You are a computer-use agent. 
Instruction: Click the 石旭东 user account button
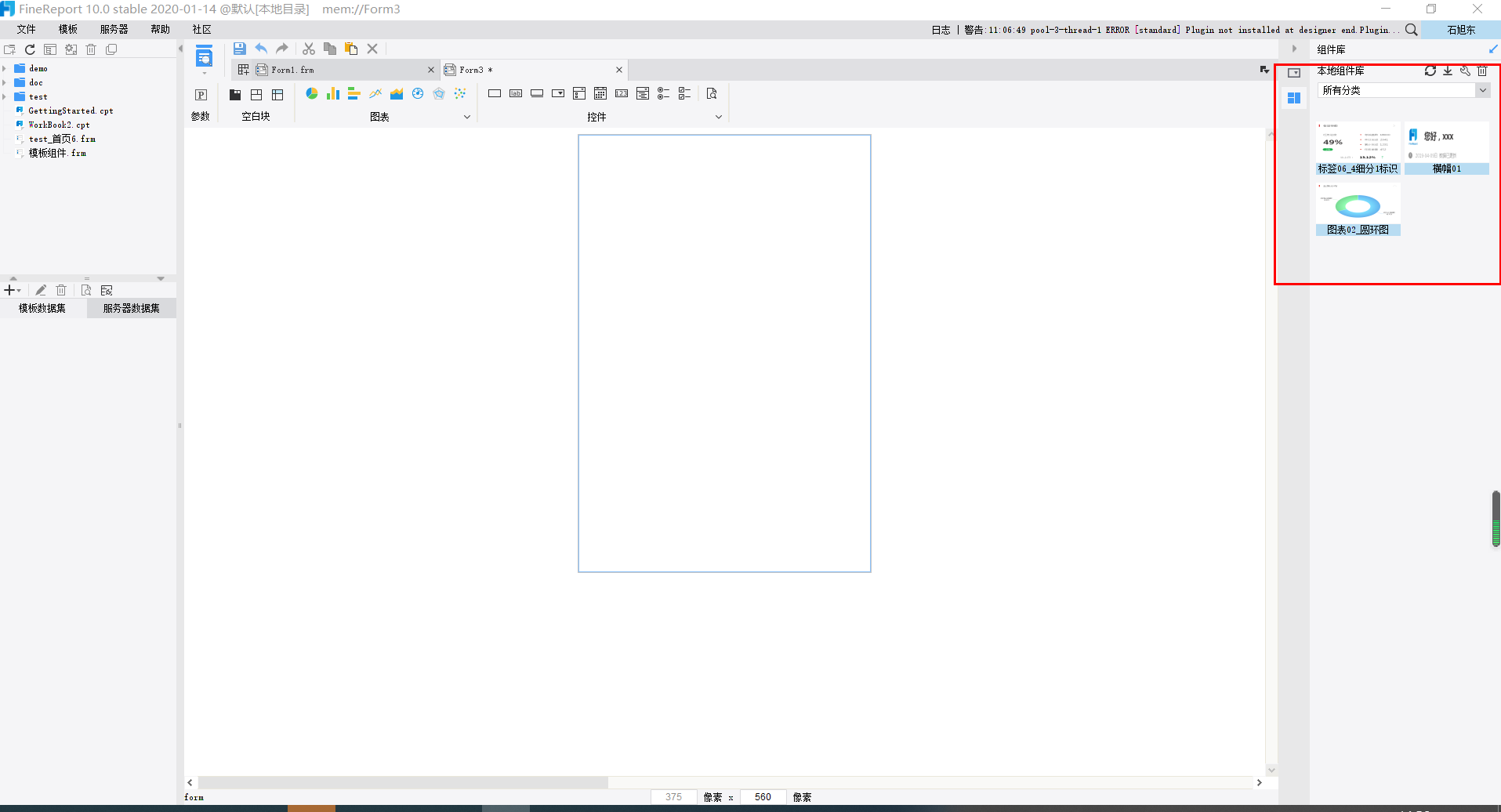pos(1461,30)
